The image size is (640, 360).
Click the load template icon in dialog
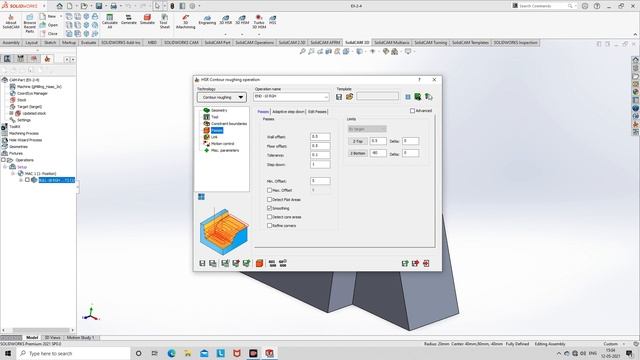pos(349,97)
